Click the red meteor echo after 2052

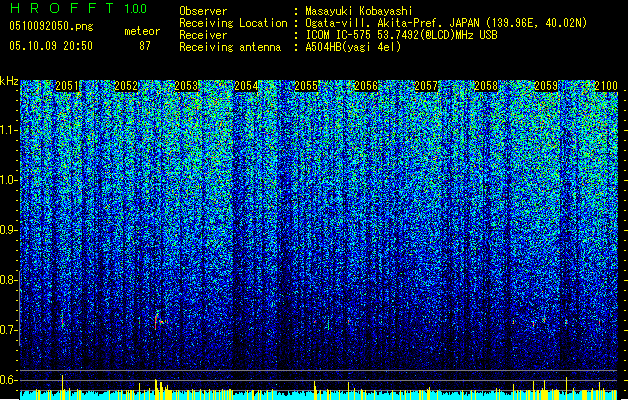point(156,321)
